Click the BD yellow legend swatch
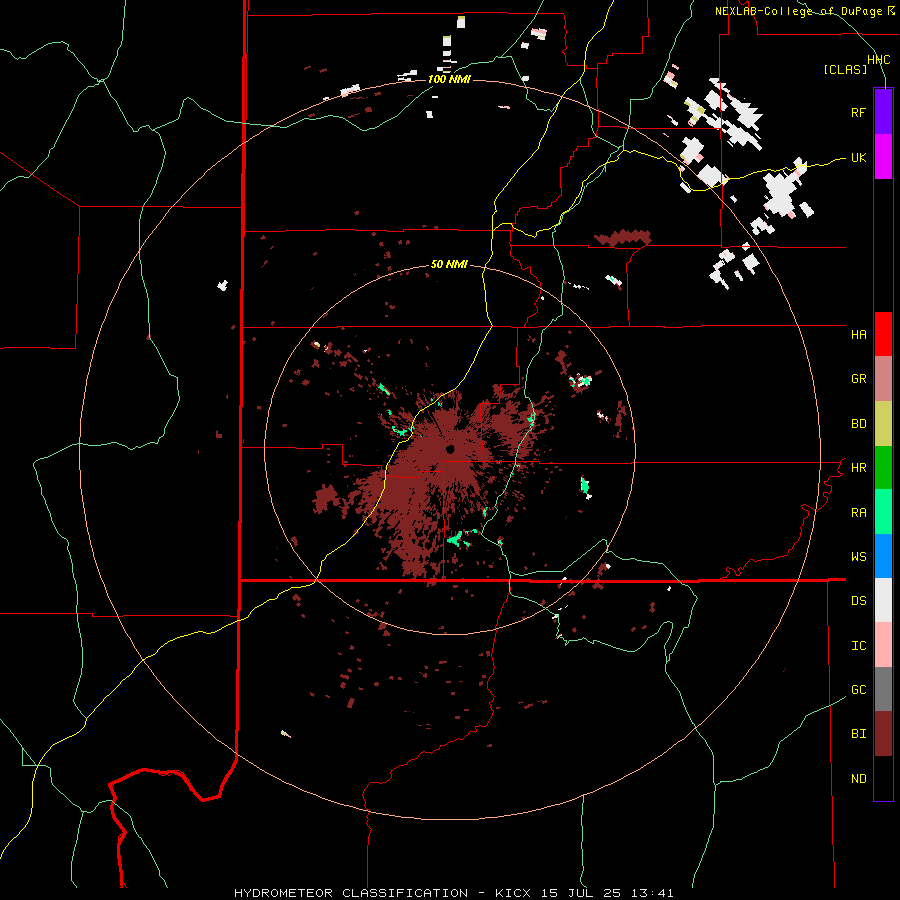This screenshot has width=900, height=900. coord(883,424)
